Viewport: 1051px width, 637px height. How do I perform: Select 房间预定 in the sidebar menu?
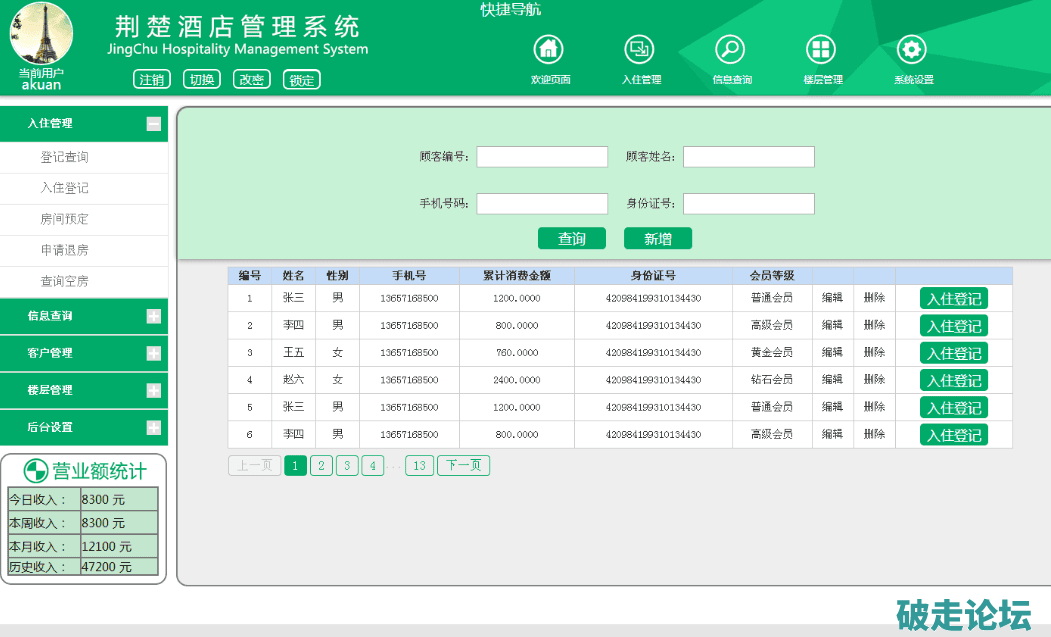coord(64,219)
